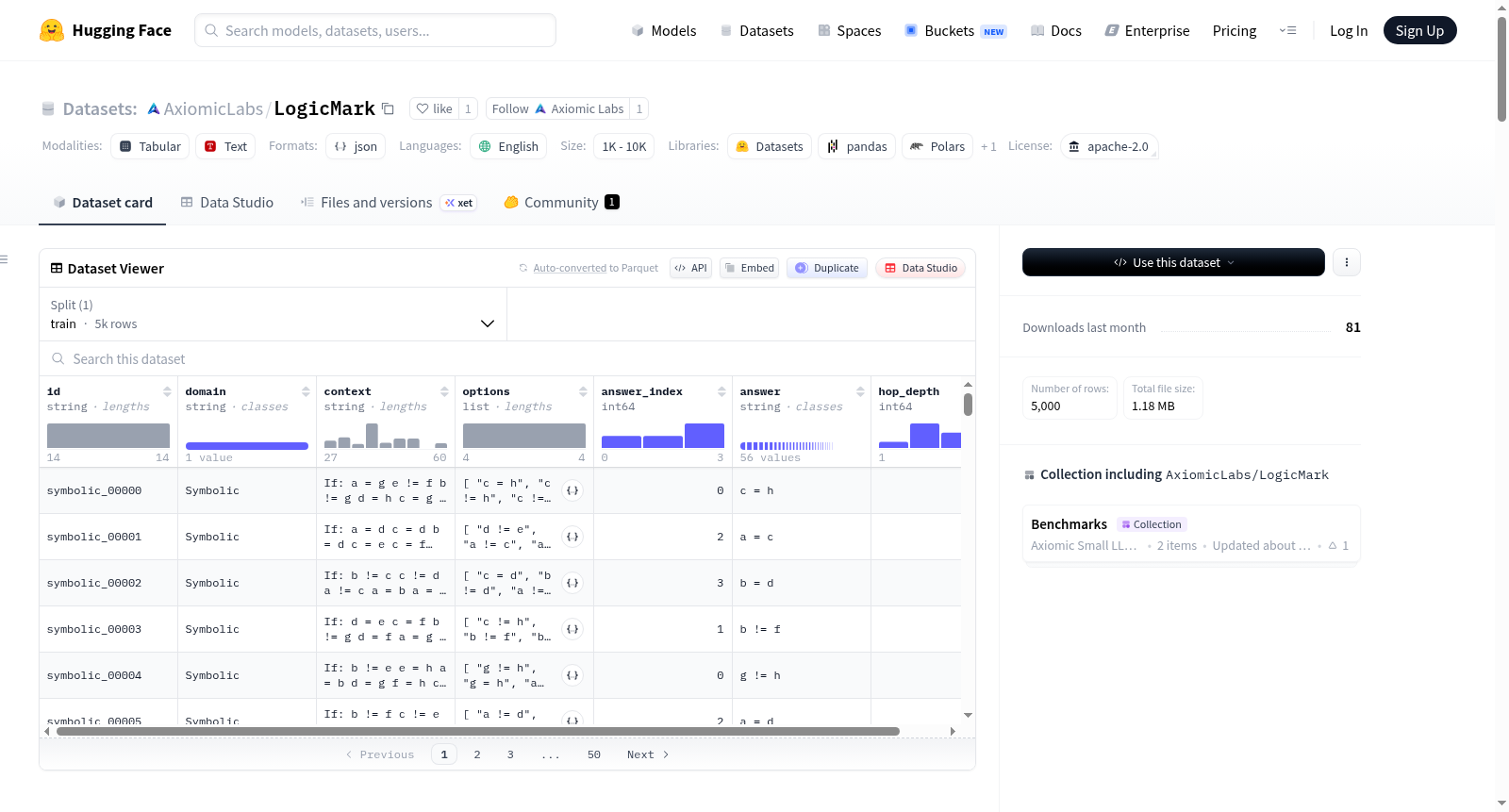The width and height of the screenshot is (1509, 812).
Task: Sort by the domain column arrows
Action: click(306, 391)
